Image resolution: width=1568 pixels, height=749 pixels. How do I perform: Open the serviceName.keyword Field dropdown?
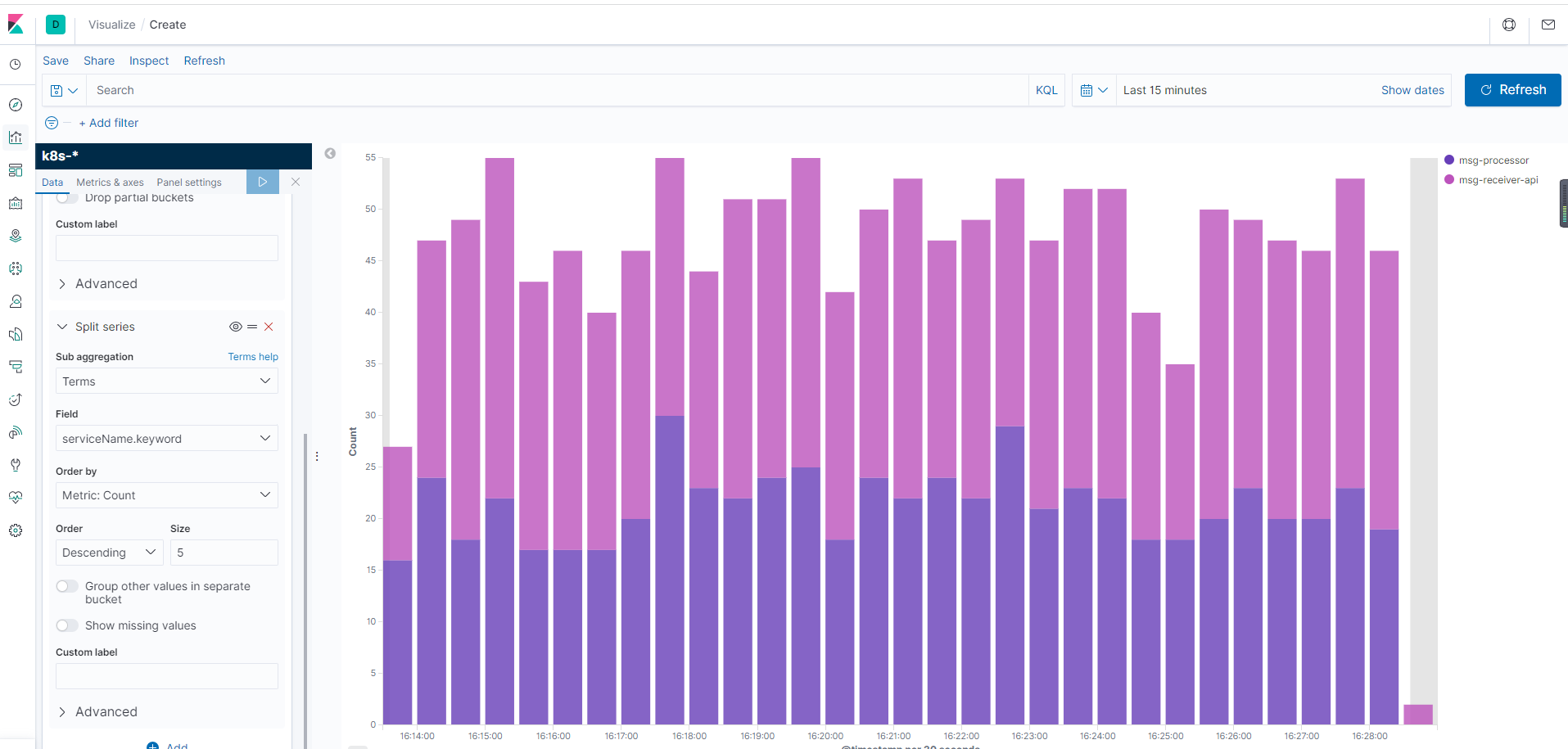pyautogui.click(x=166, y=439)
